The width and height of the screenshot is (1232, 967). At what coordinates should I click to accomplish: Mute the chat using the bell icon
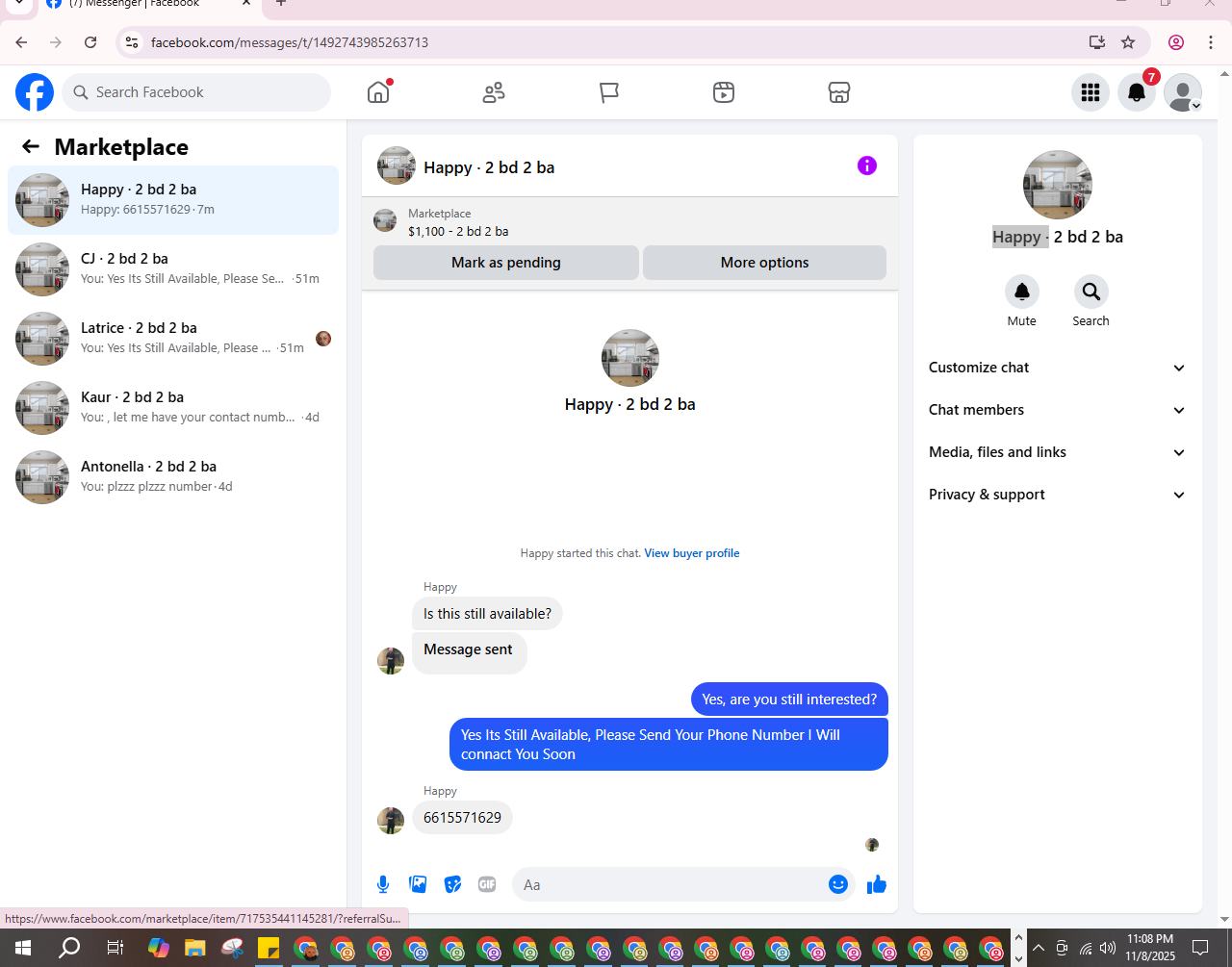[x=1022, y=292]
